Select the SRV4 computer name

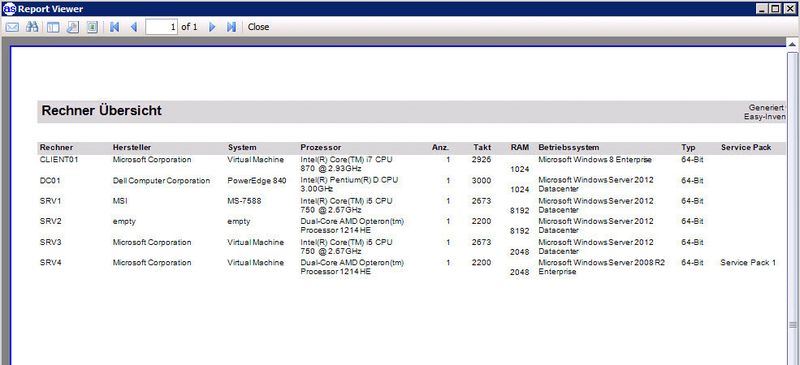coord(50,263)
